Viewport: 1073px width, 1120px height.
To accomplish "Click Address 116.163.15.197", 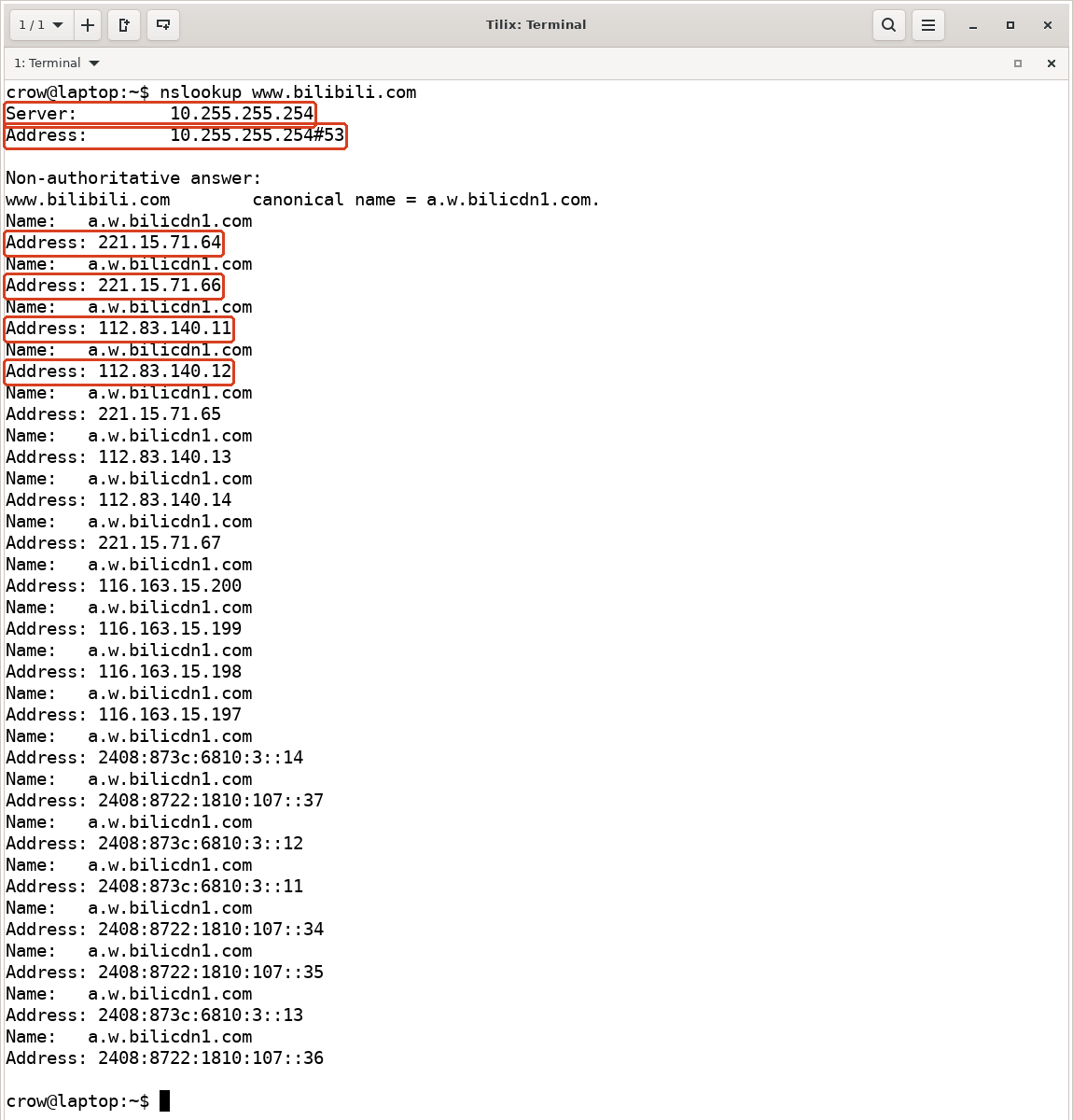I will [x=124, y=715].
